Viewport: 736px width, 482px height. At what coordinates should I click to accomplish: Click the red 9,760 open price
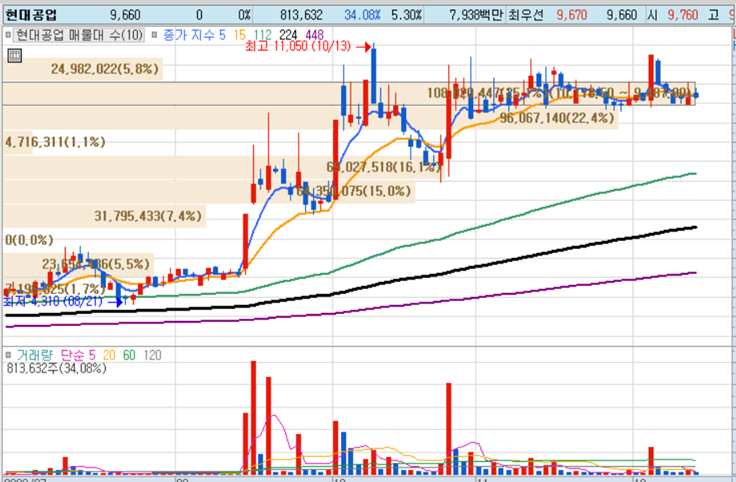(683, 15)
